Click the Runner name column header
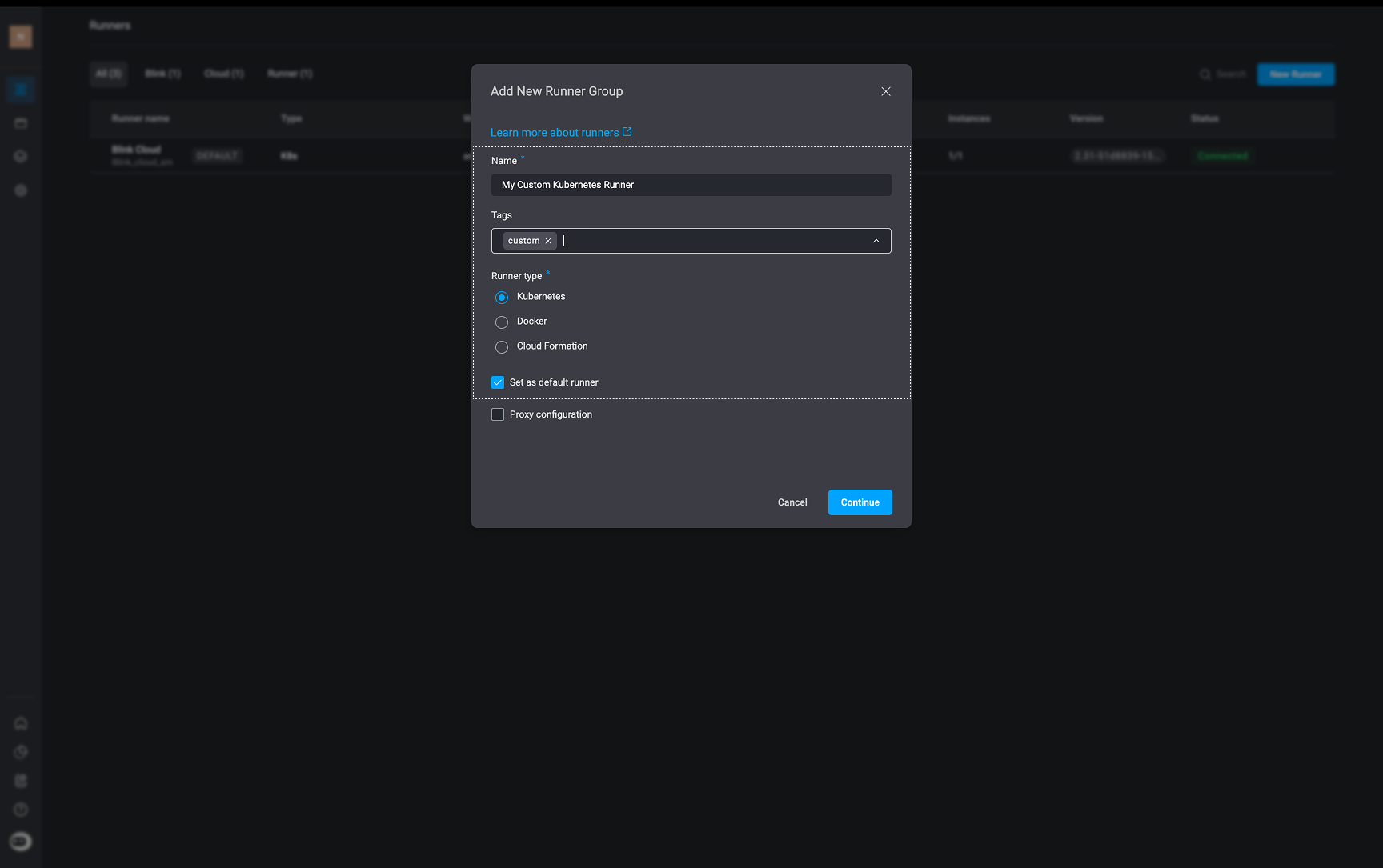 tap(140, 118)
